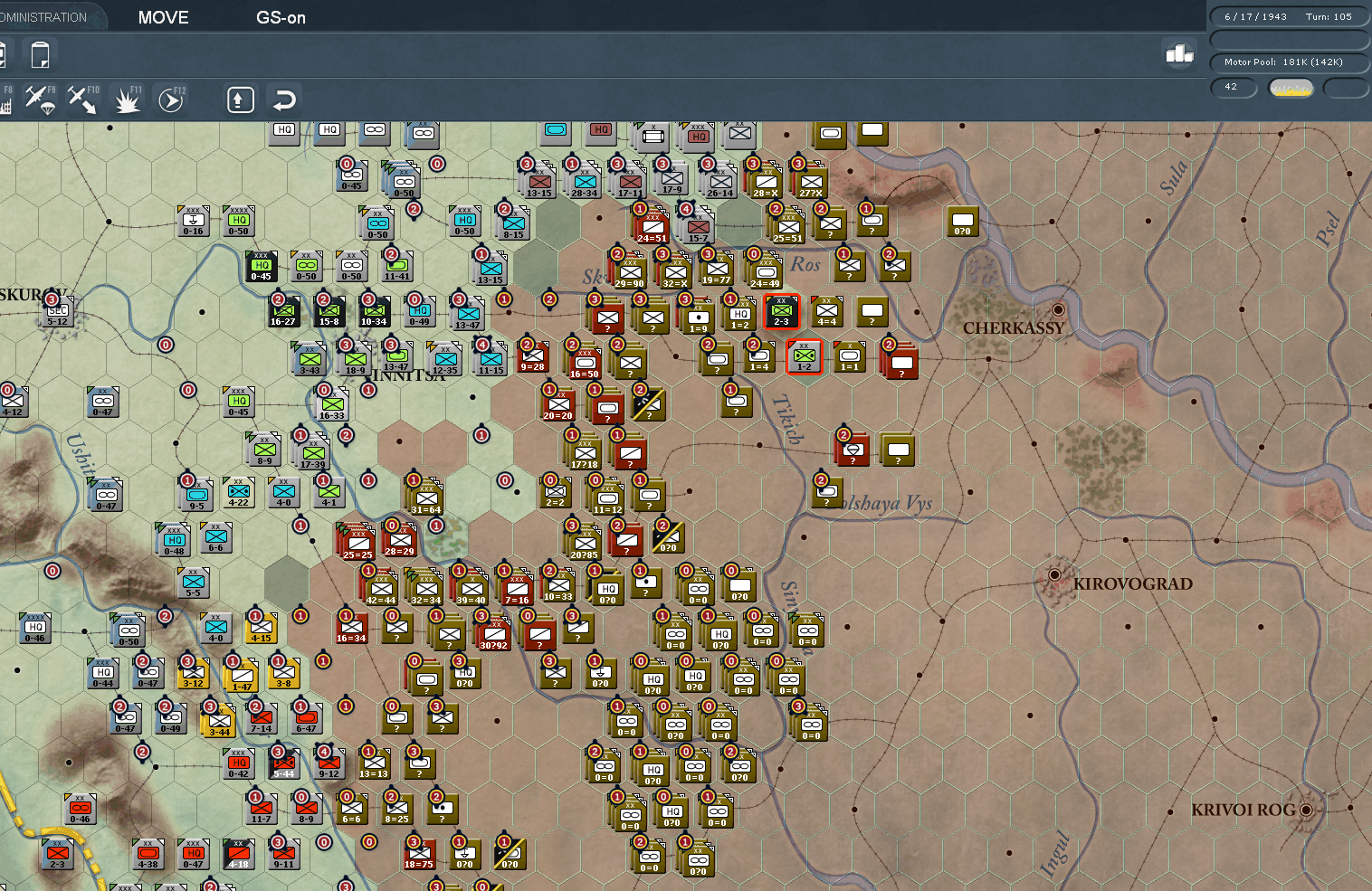Select the 25=51 unit stack
The height and width of the screenshot is (891, 1372).
(787, 224)
